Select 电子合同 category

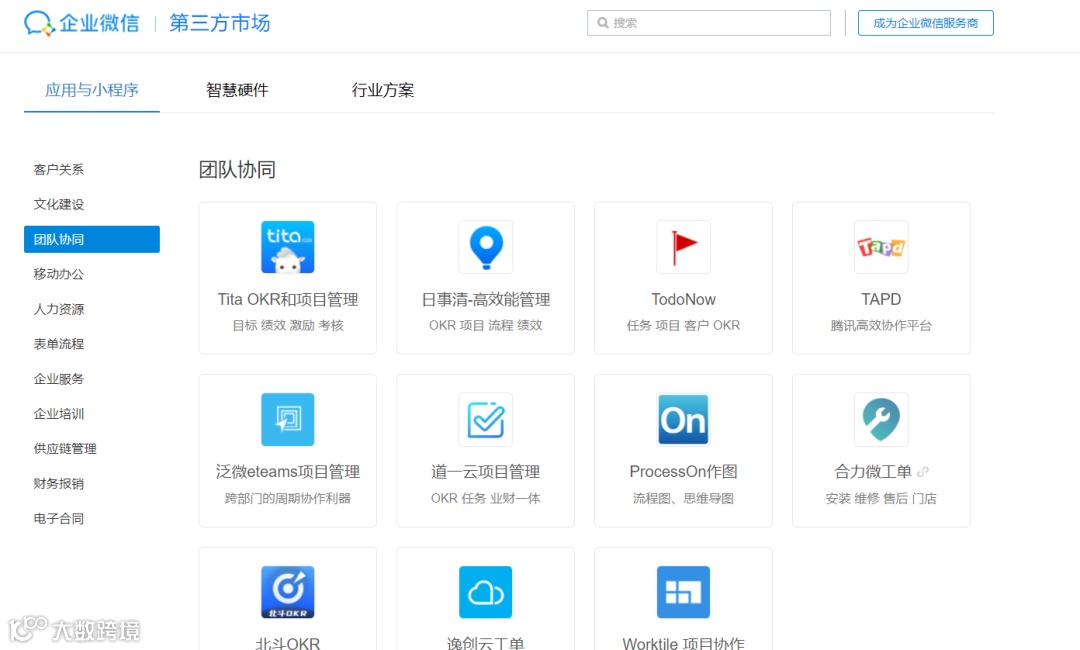tap(59, 518)
